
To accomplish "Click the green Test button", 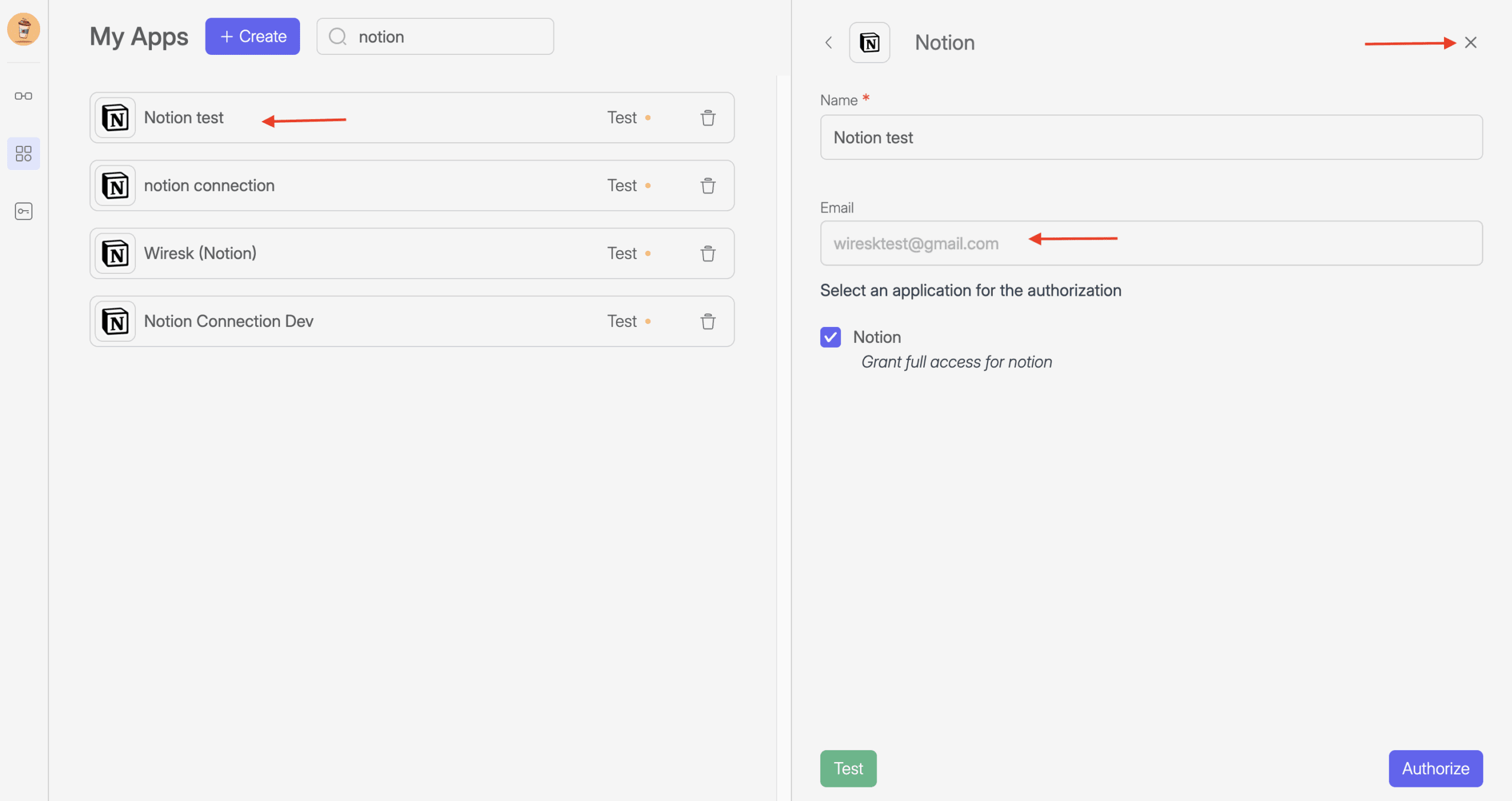I will pos(848,768).
